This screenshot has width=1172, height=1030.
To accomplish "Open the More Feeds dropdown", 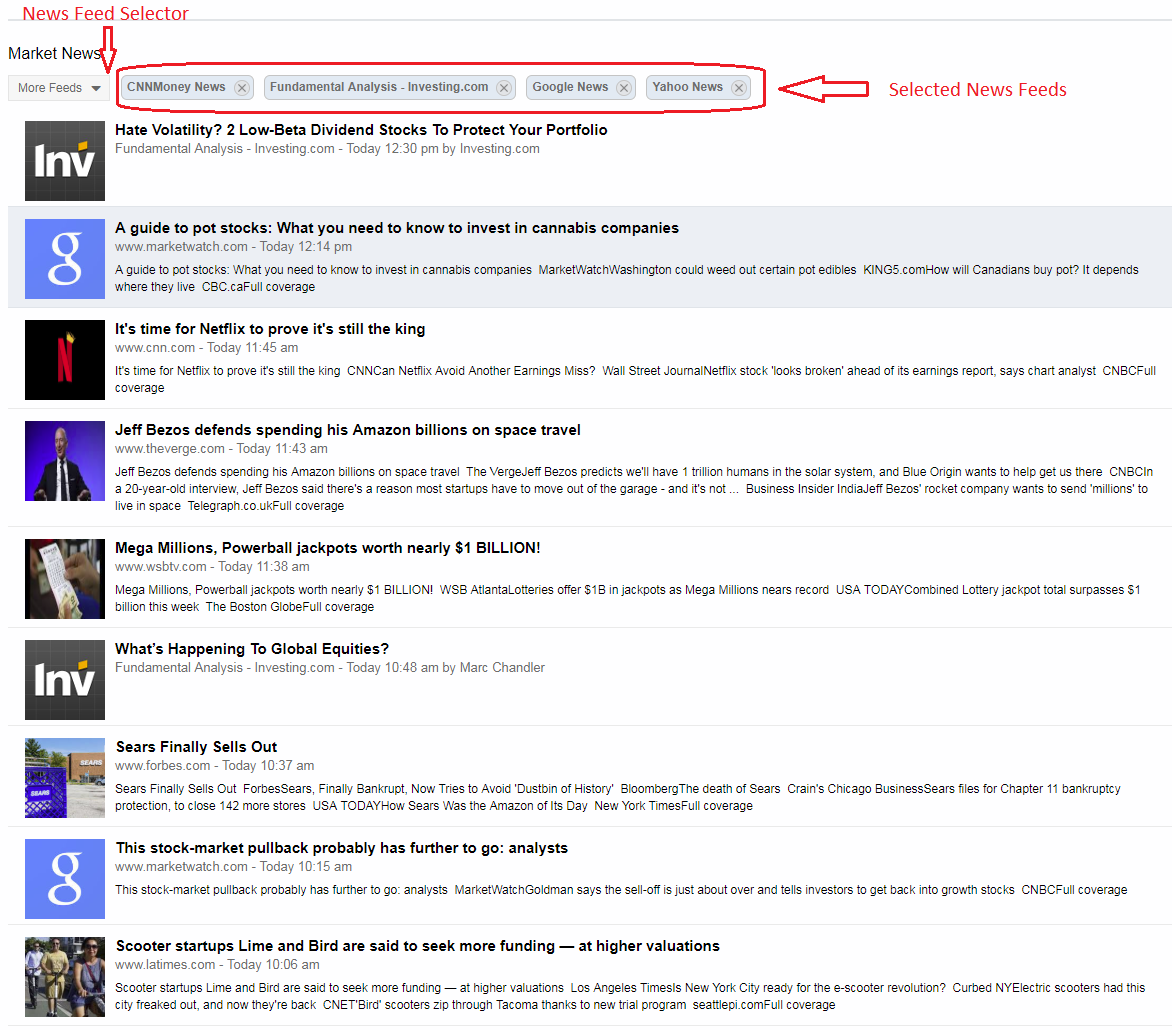I will [59, 88].
